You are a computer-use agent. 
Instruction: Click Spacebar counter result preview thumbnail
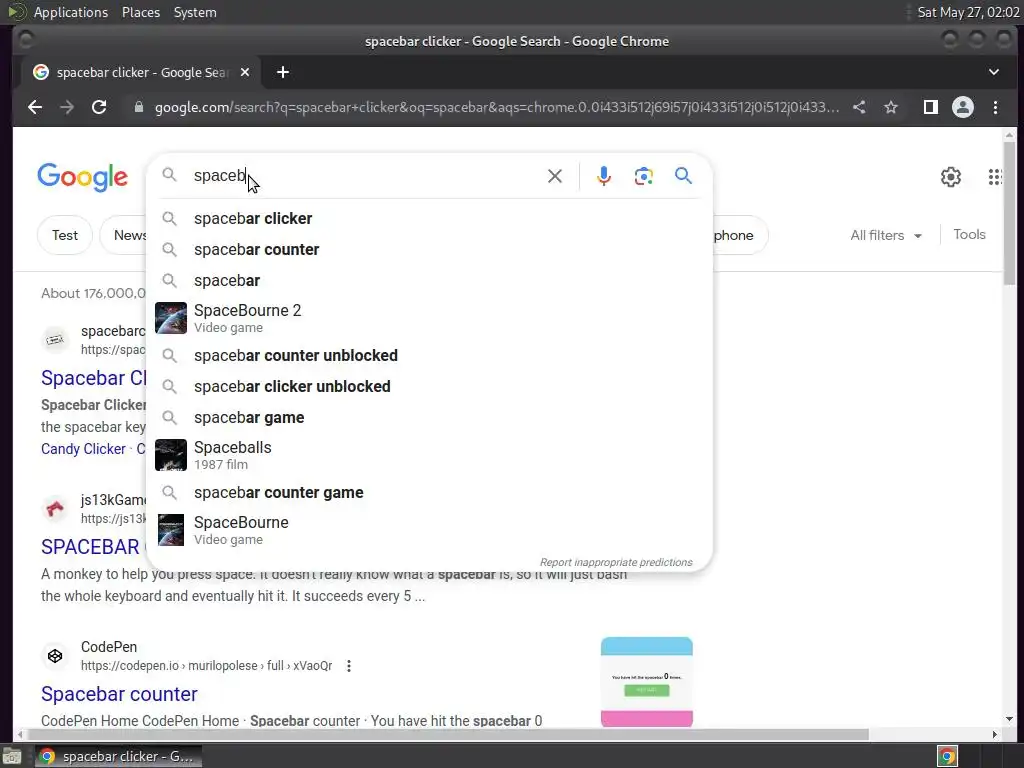[647, 682]
